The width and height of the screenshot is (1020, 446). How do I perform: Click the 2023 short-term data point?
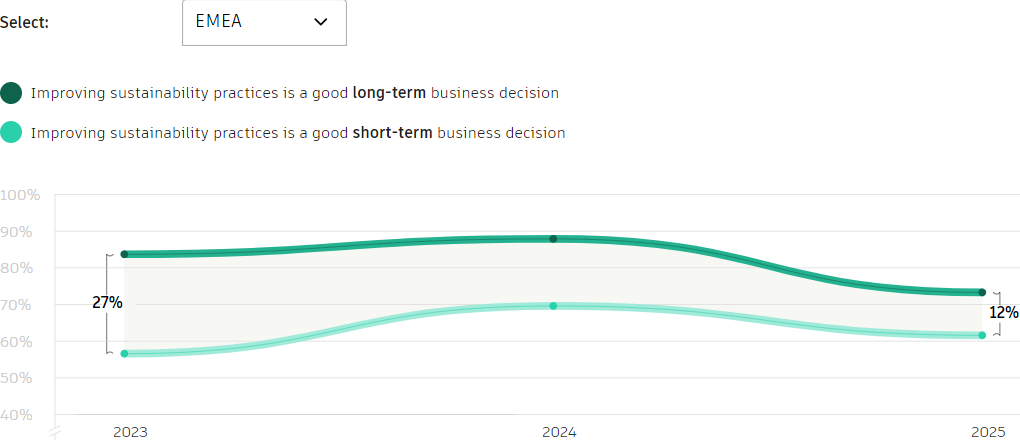124,353
